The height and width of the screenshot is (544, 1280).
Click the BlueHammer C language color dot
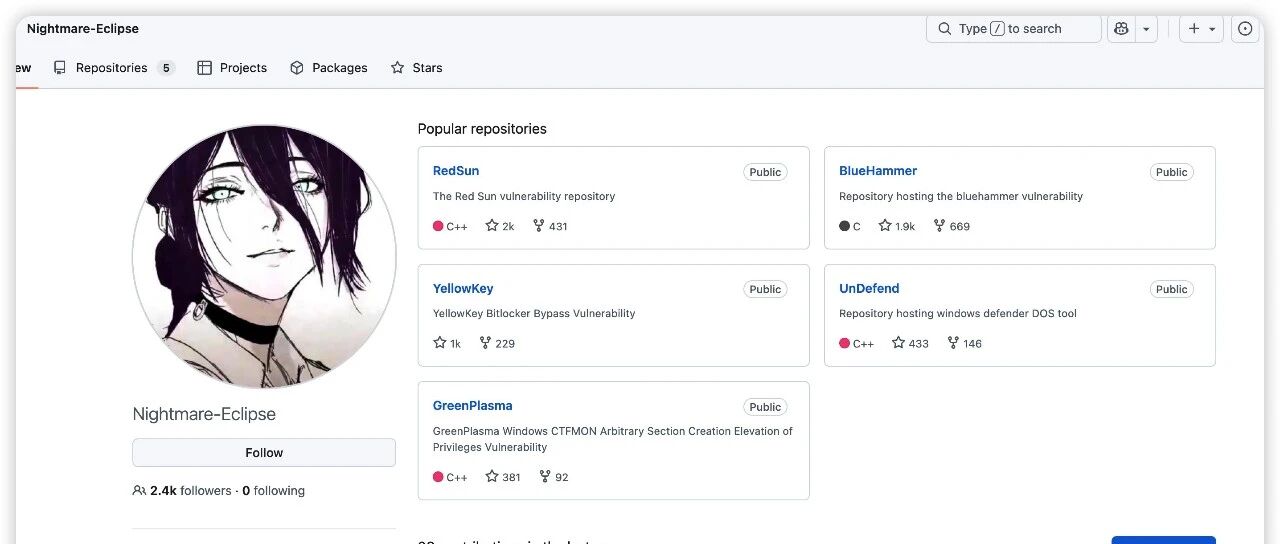pos(844,226)
